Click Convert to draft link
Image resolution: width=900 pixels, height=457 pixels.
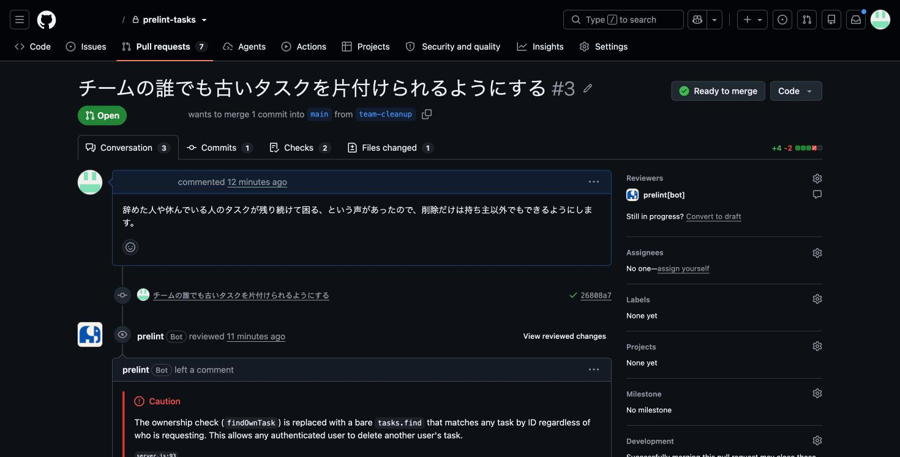click(x=713, y=216)
